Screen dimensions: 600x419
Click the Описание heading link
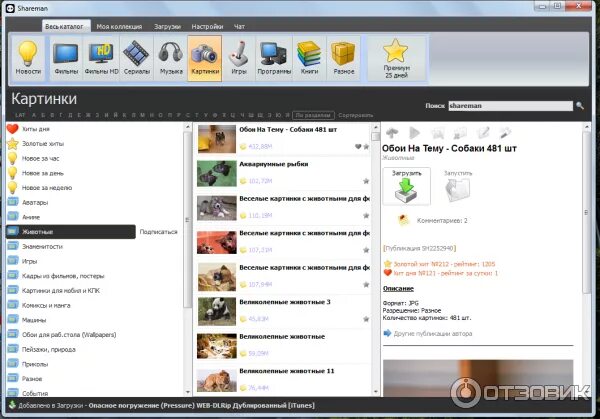click(x=398, y=289)
